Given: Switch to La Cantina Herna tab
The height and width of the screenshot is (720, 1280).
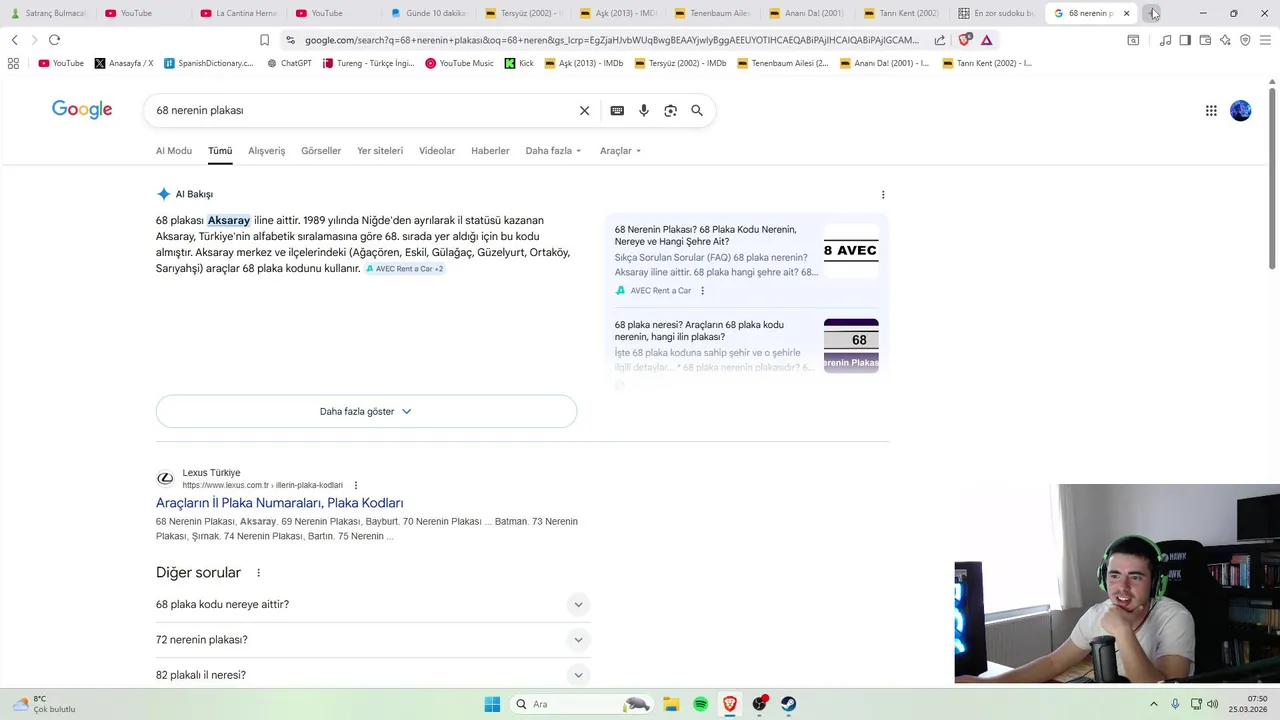Looking at the screenshot, I should tap(238, 13).
